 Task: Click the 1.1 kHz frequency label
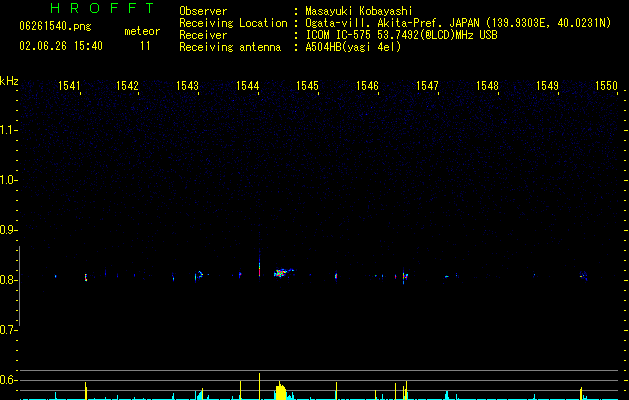(x=8, y=130)
